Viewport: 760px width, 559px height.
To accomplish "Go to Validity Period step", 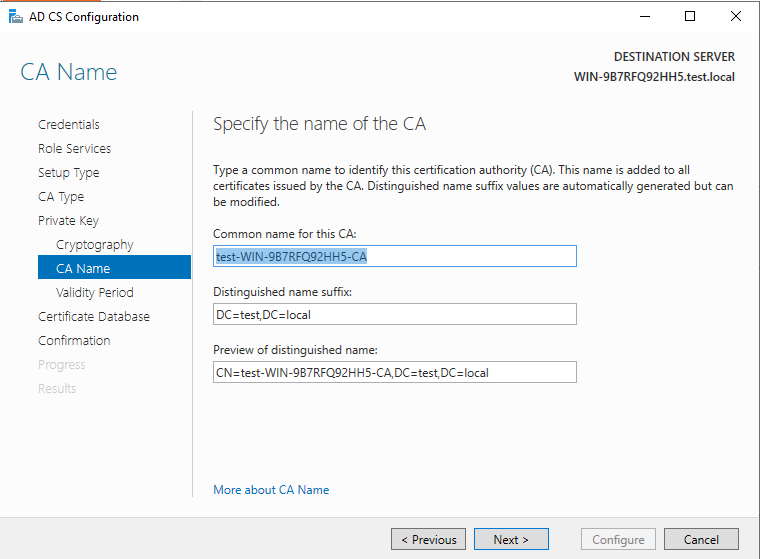I will point(95,293).
